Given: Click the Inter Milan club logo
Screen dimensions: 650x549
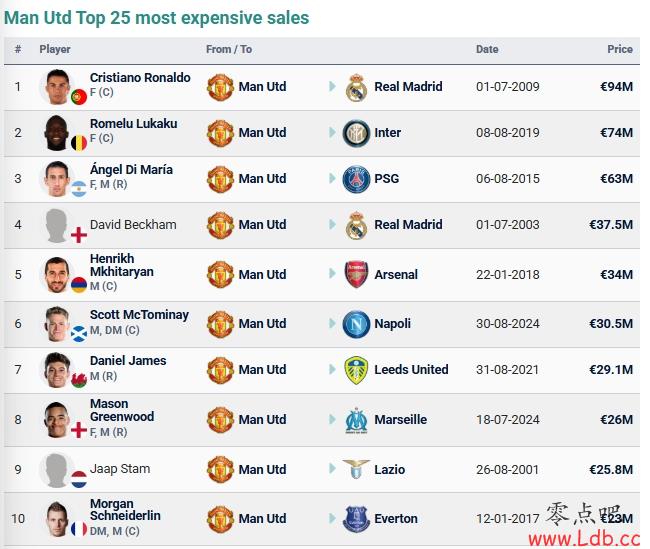Looking at the screenshot, I should pos(356,133).
